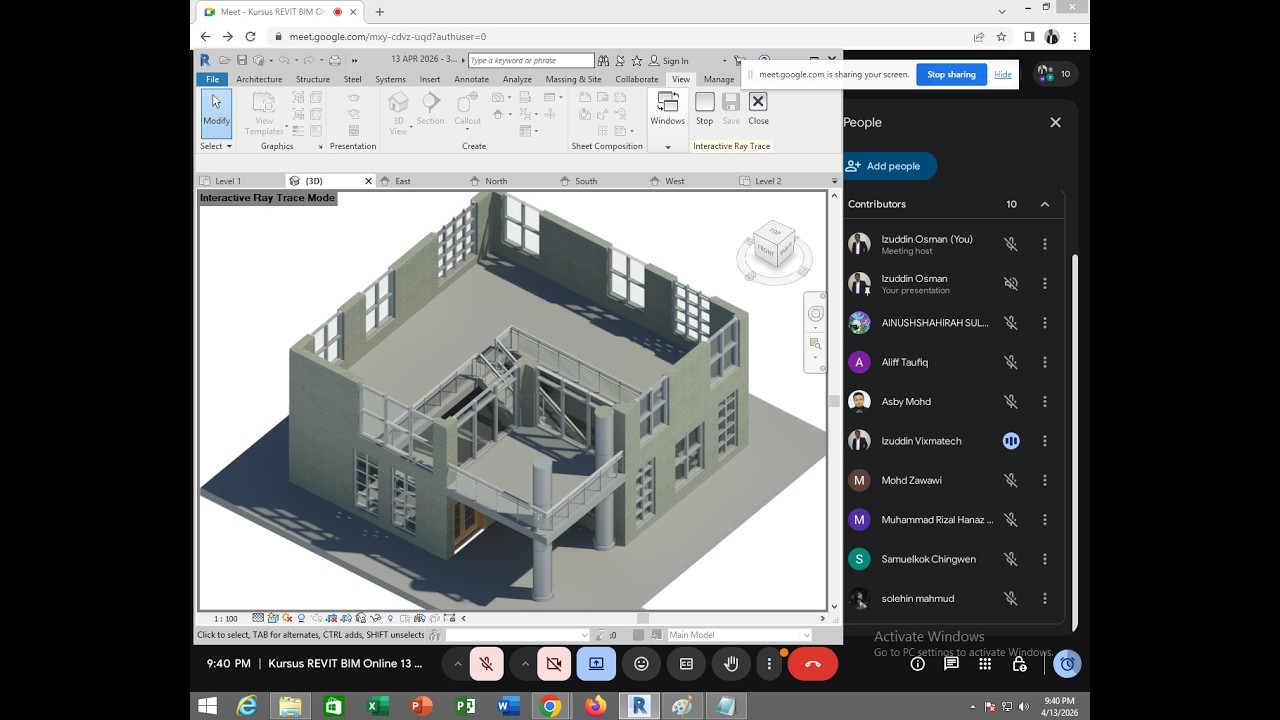Unmute AINUSHSHAHIRAH participant mic
1280x720 pixels.
[x=1011, y=323]
